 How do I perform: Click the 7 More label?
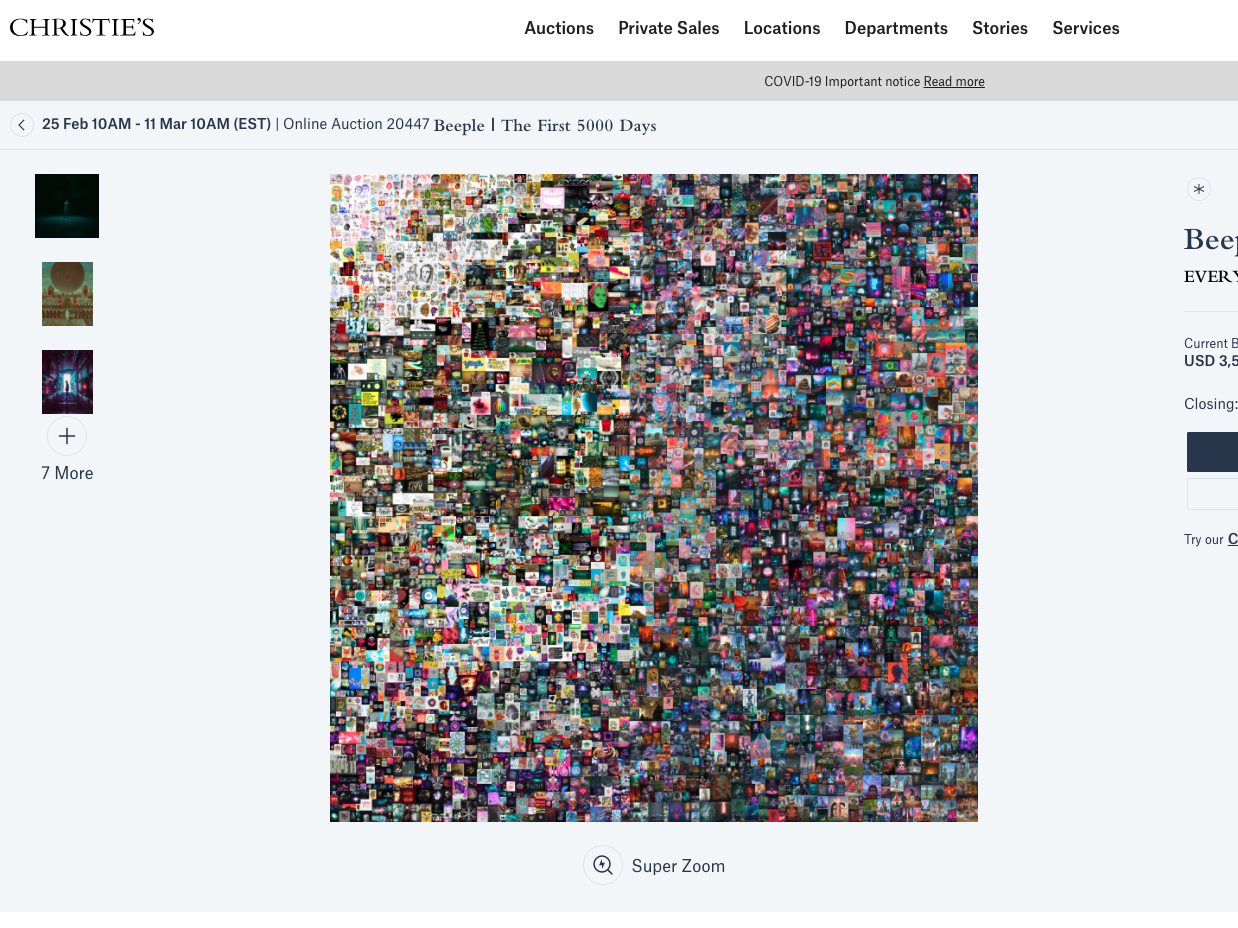coord(67,473)
